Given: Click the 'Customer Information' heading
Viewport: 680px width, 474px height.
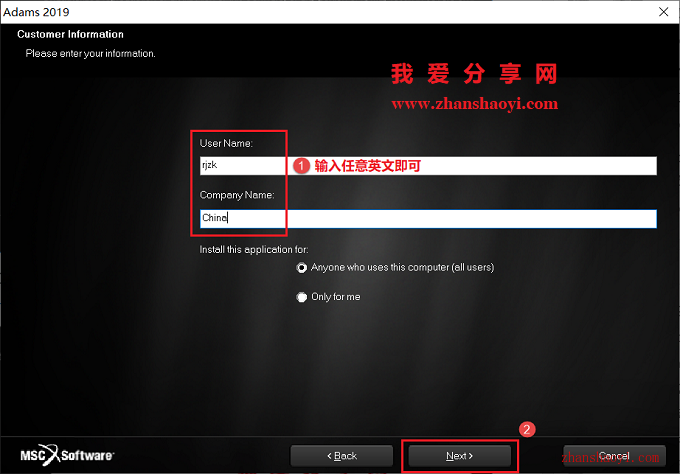Looking at the screenshot, I should pyautogui.click(x=70, y=34).
